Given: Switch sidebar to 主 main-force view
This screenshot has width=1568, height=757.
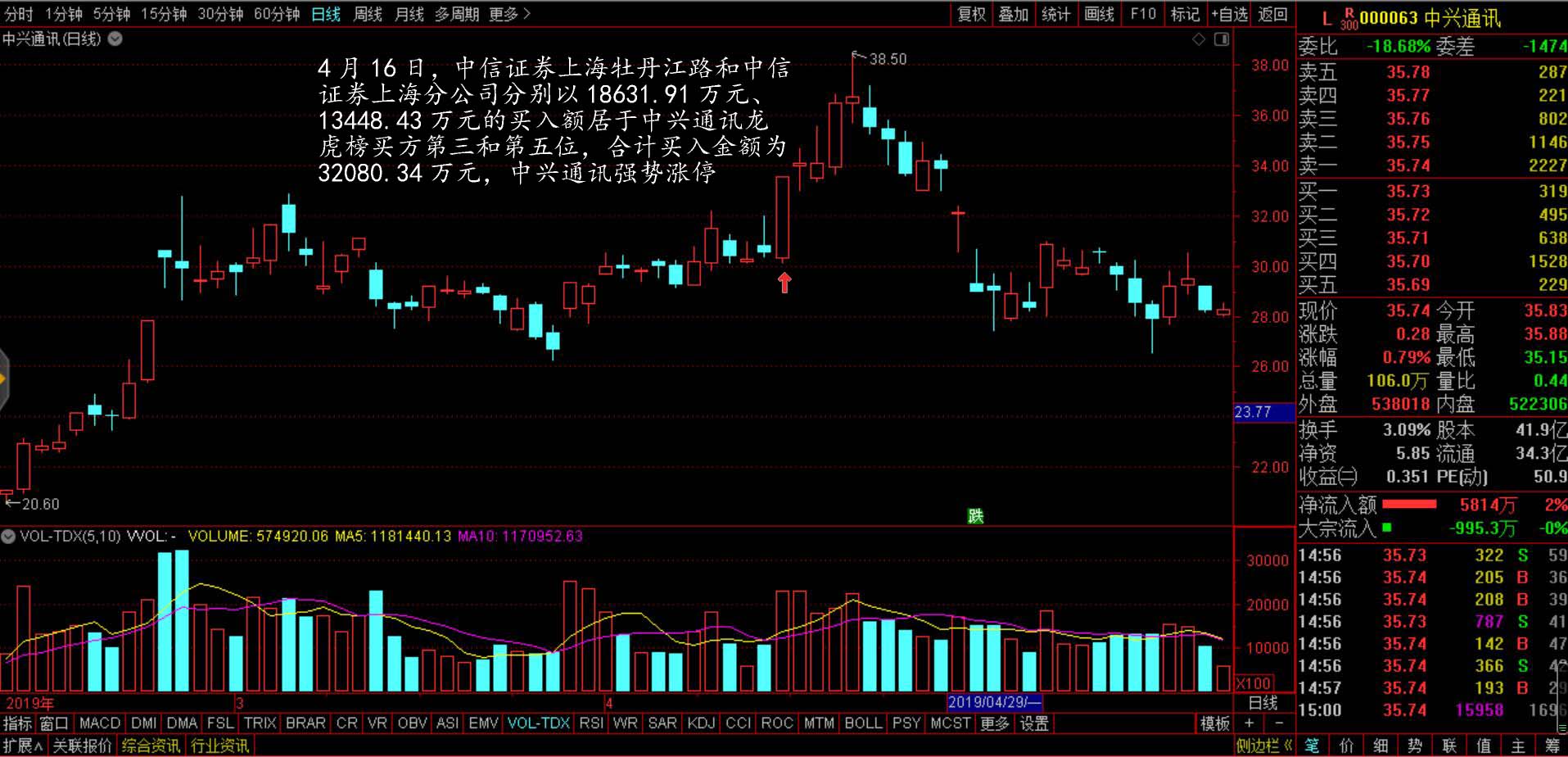Looking at the screenshot, I should click(x=1518, y=746).
